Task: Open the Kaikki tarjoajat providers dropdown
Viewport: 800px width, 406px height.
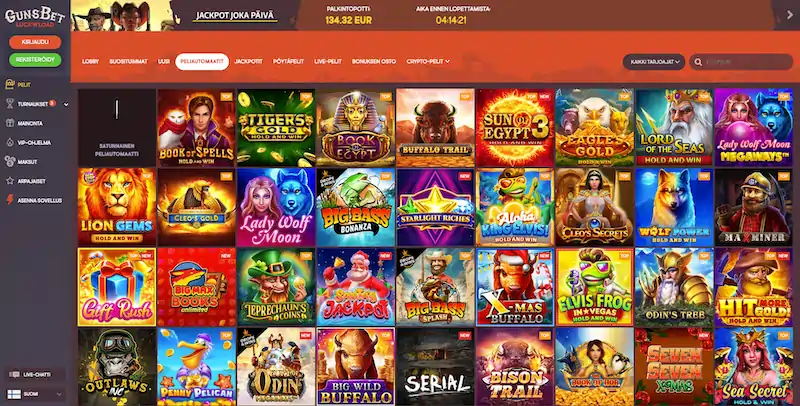Action: tap(654, 62)
